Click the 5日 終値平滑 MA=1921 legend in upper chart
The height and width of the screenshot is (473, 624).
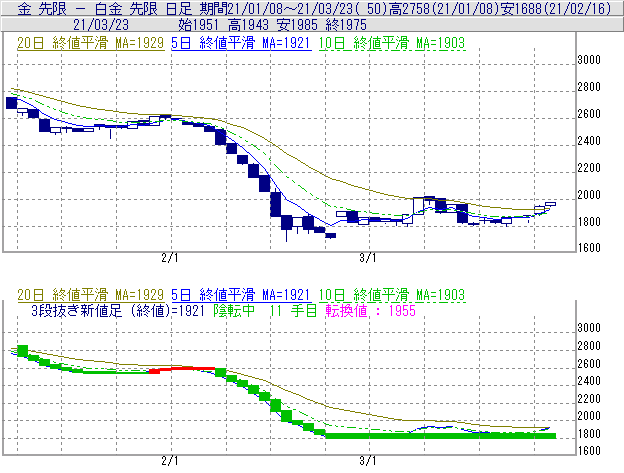coord(241,43)
